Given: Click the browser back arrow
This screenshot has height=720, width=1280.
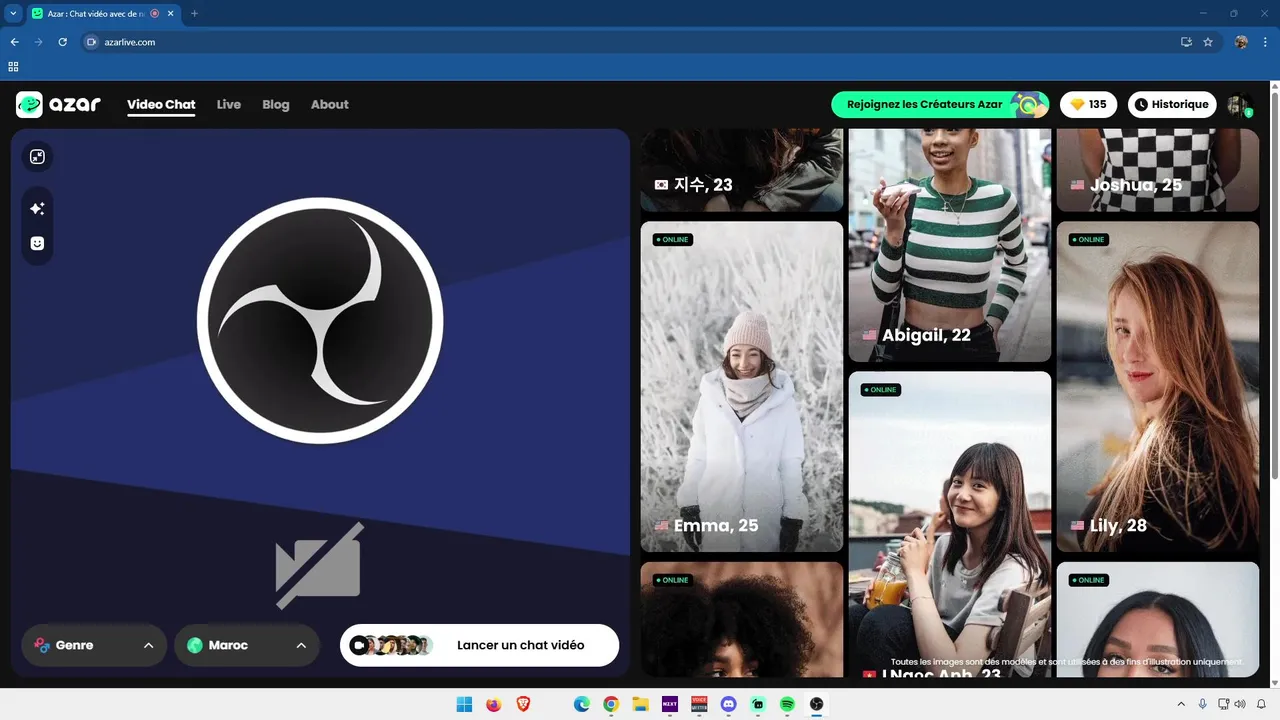Looking at the screenshot, I should tap(14, 42).
